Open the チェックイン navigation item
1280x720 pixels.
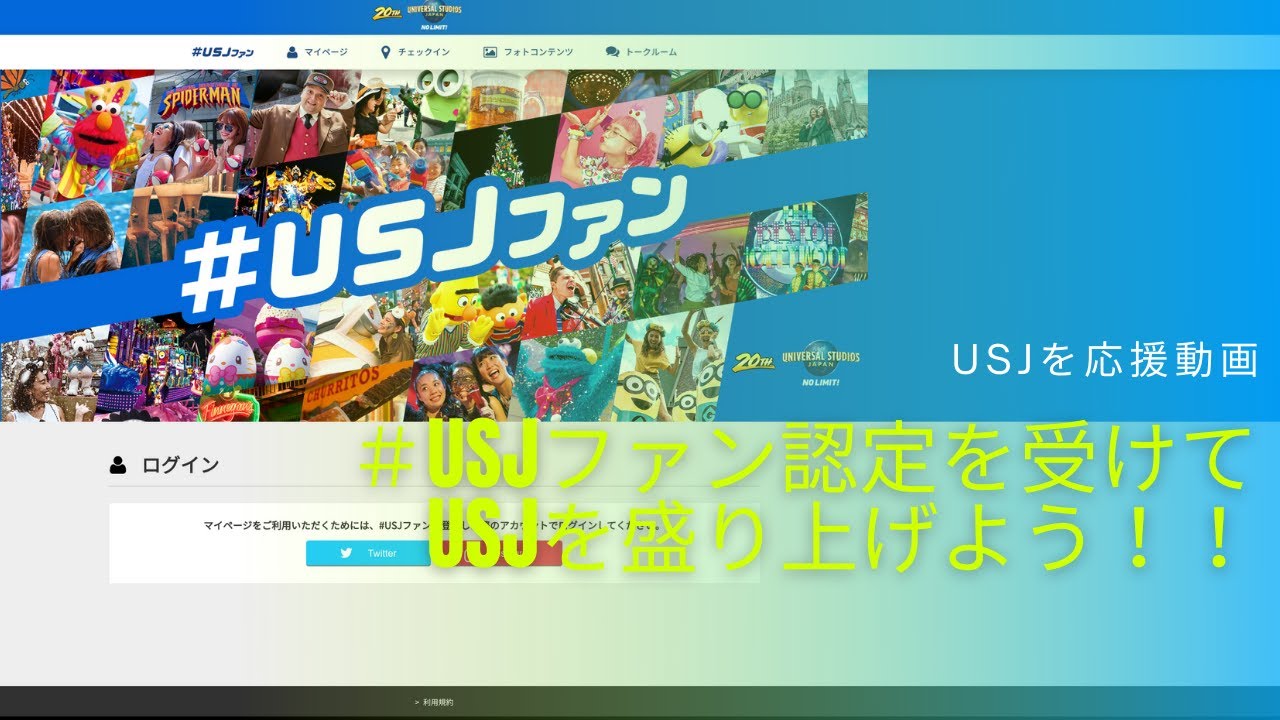point(415,52)
